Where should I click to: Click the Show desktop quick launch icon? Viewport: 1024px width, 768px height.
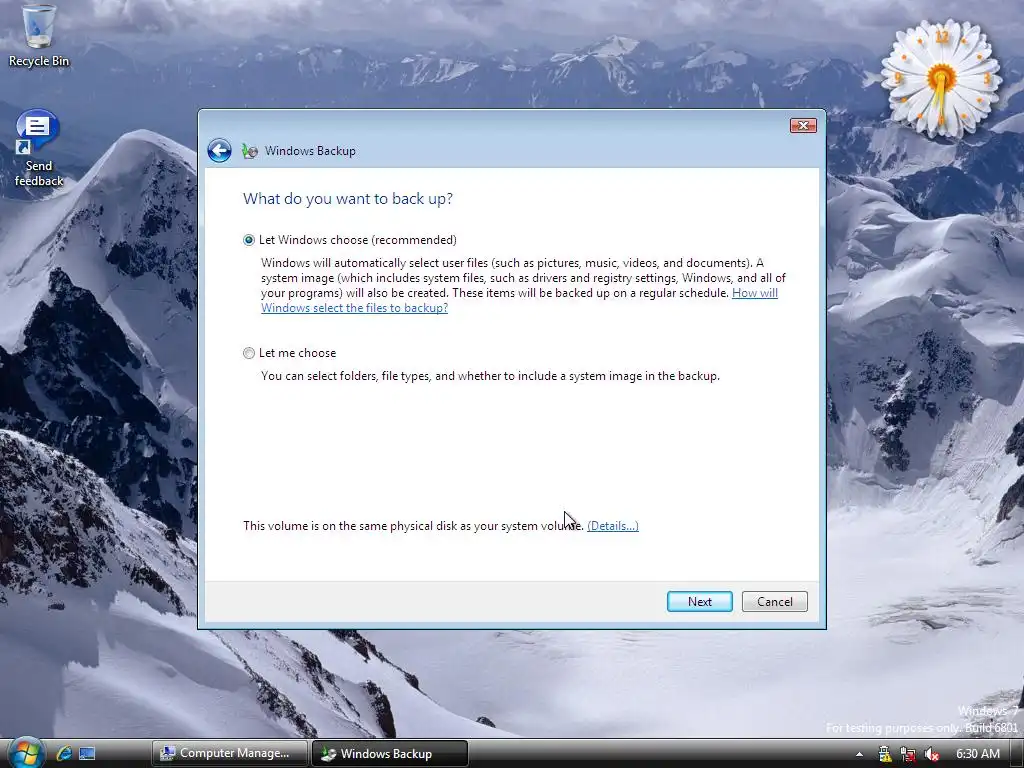pos(87,753)
